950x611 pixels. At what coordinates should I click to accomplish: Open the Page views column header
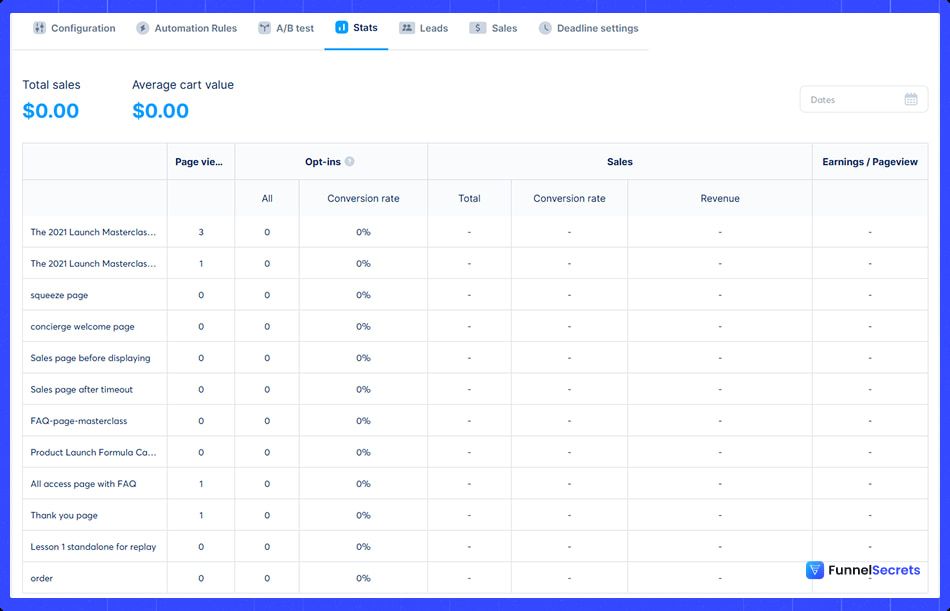click(201, 161)
